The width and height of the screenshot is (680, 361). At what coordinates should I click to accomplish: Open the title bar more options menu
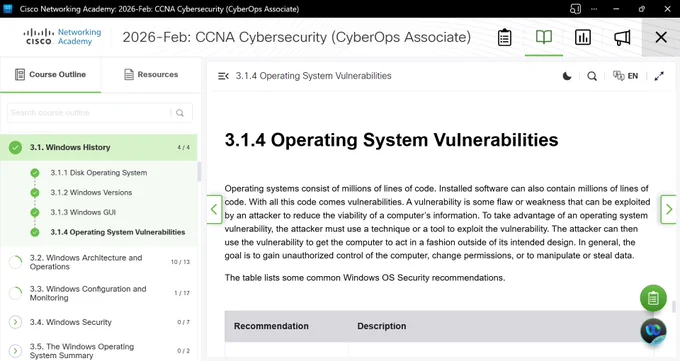tap(594, 9)
